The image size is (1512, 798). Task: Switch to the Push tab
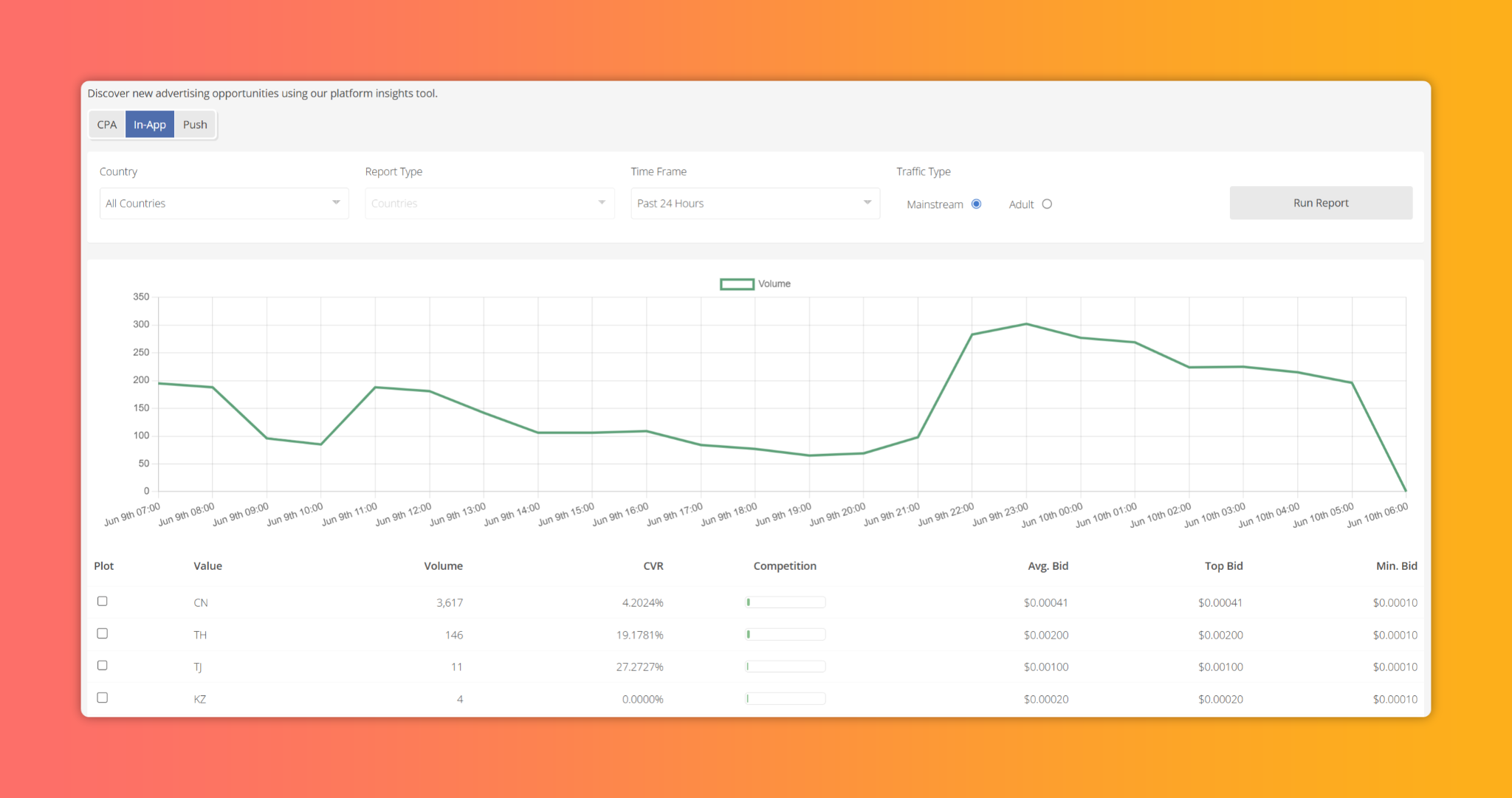tap(195, 125)
